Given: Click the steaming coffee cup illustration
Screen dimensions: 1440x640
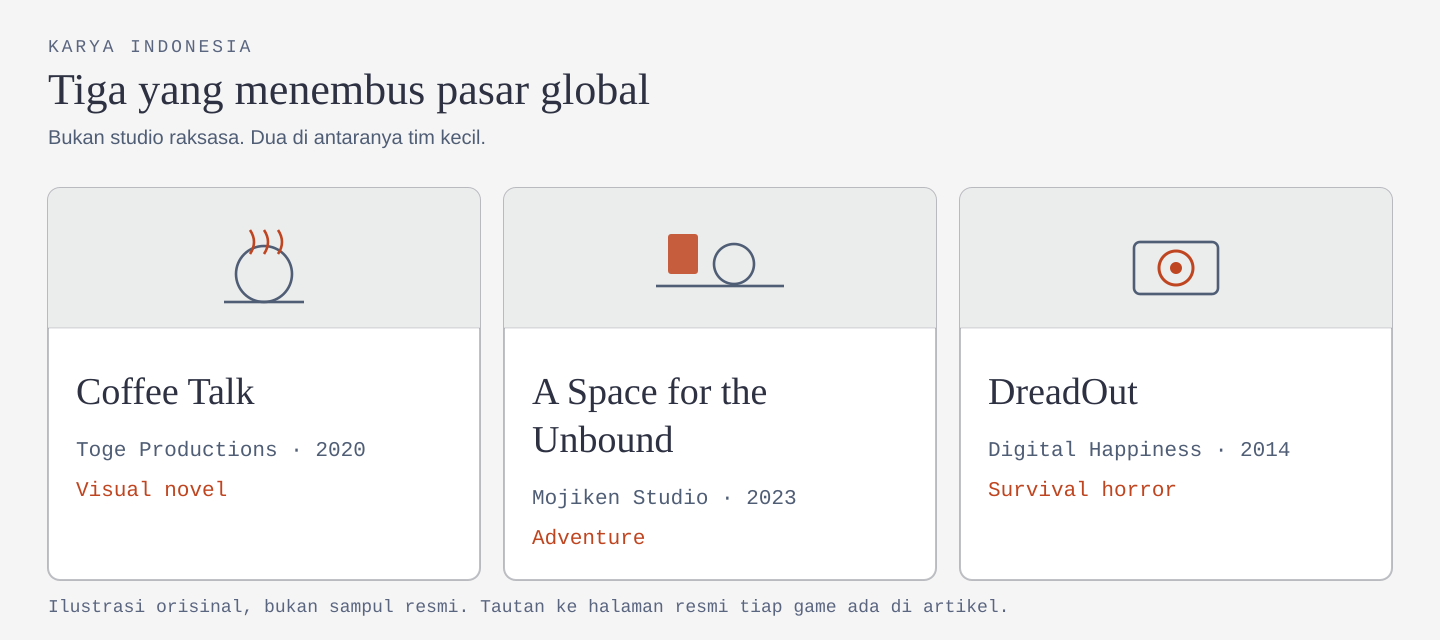Looking at the screenshot, I should pyautogui.click(x=264, y=266).
